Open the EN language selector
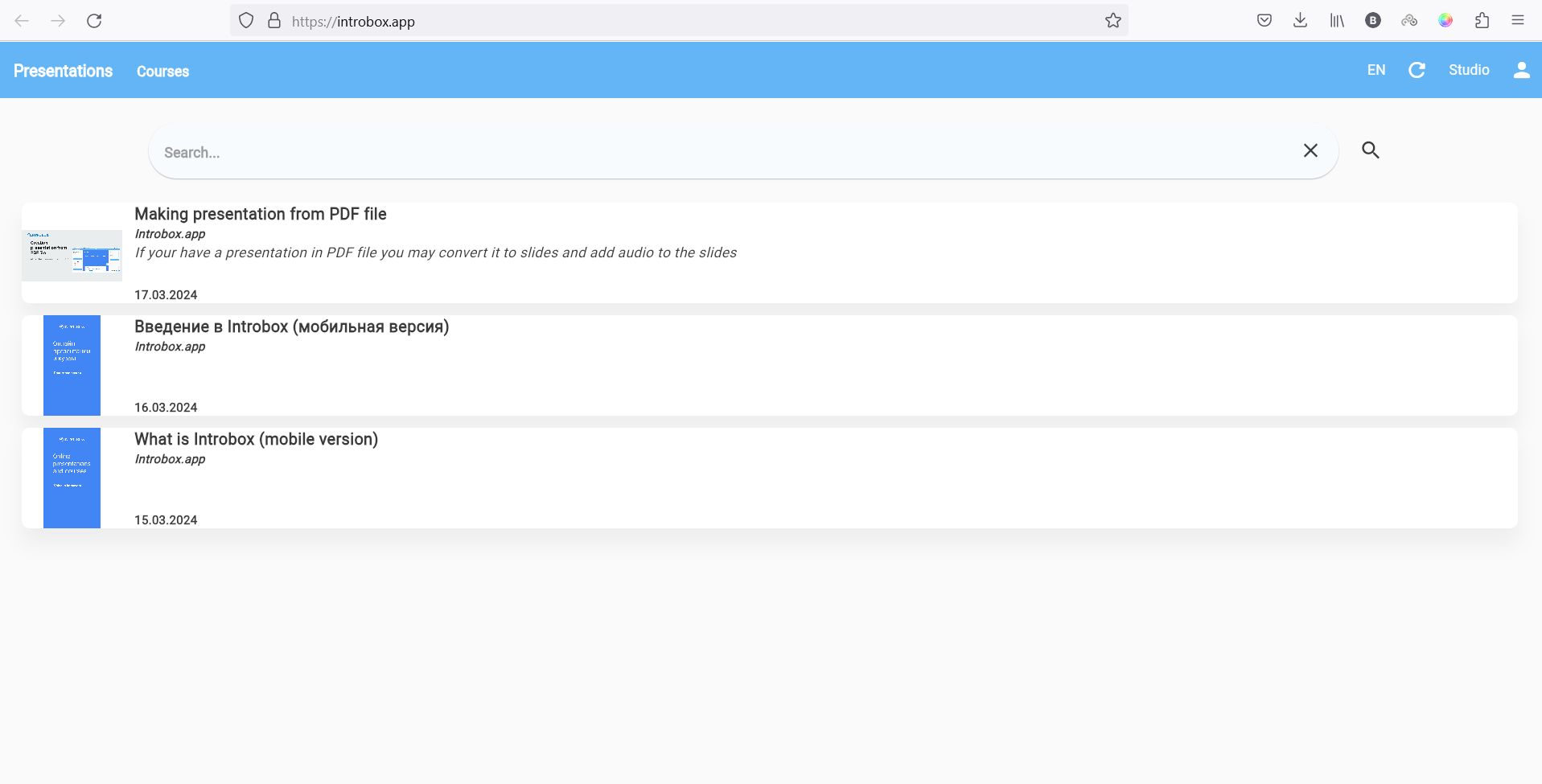1542x784 pixels. click(1376, 70)
